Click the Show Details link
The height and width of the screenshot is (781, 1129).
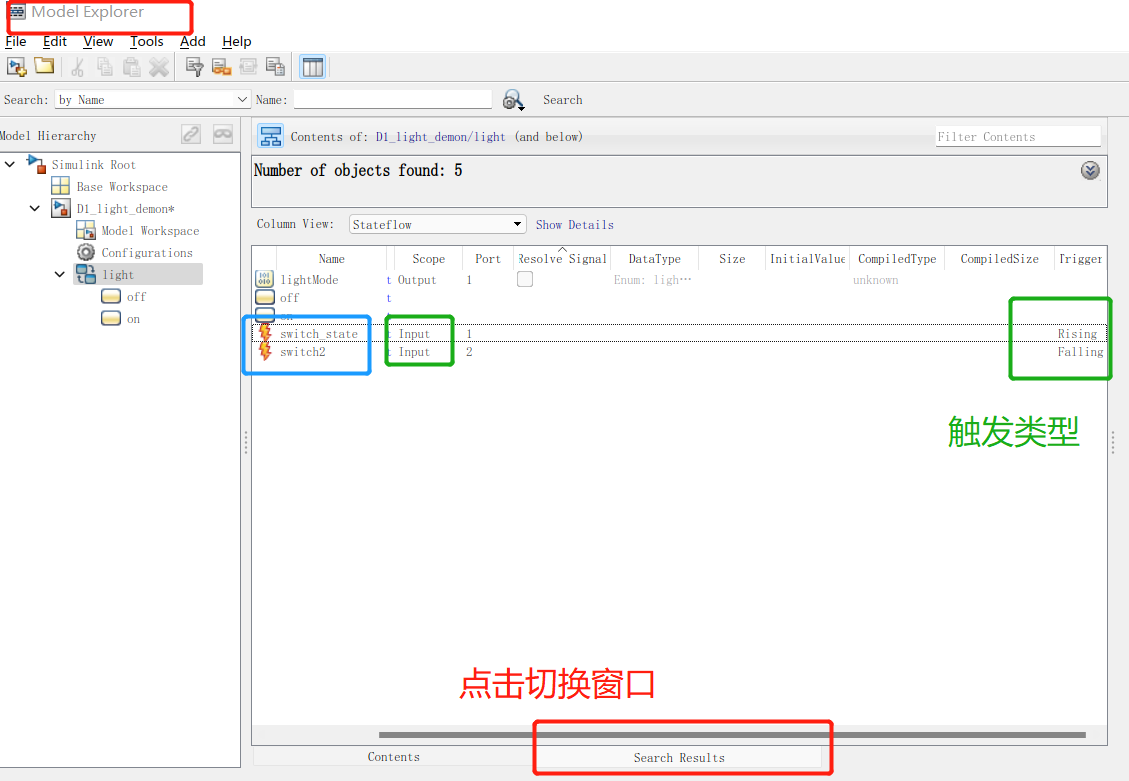pyautogui.click(x=574, y=224)
